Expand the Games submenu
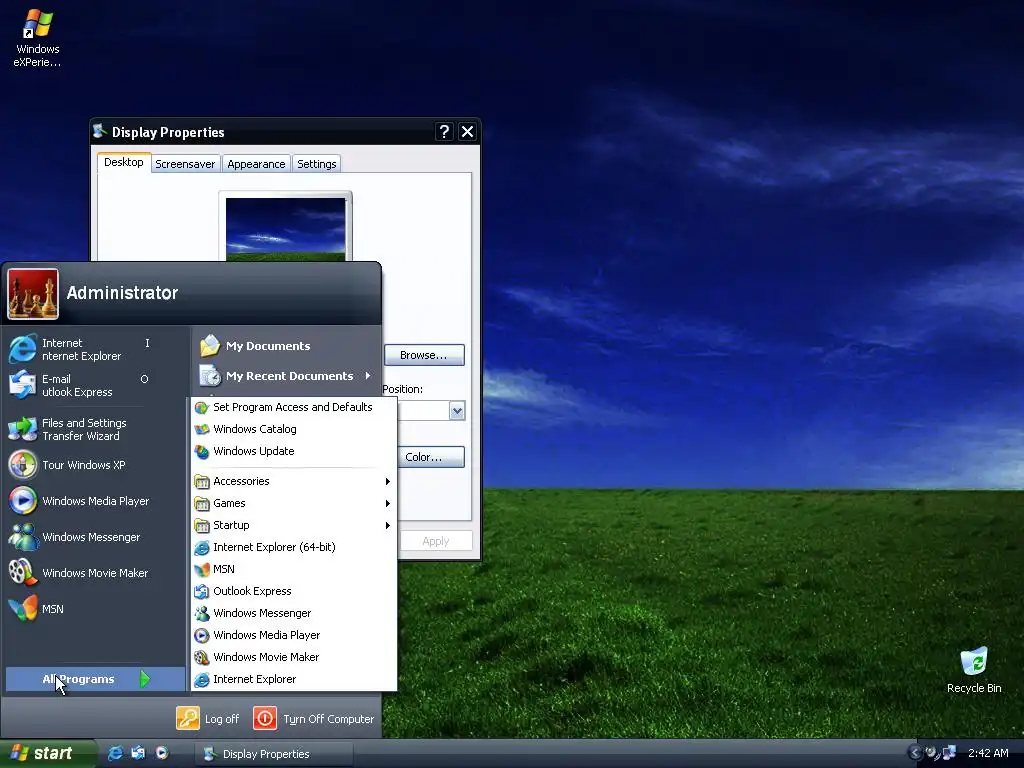Image resolution: width=1024 pixels, height=768 pixels. pos(294,504)
